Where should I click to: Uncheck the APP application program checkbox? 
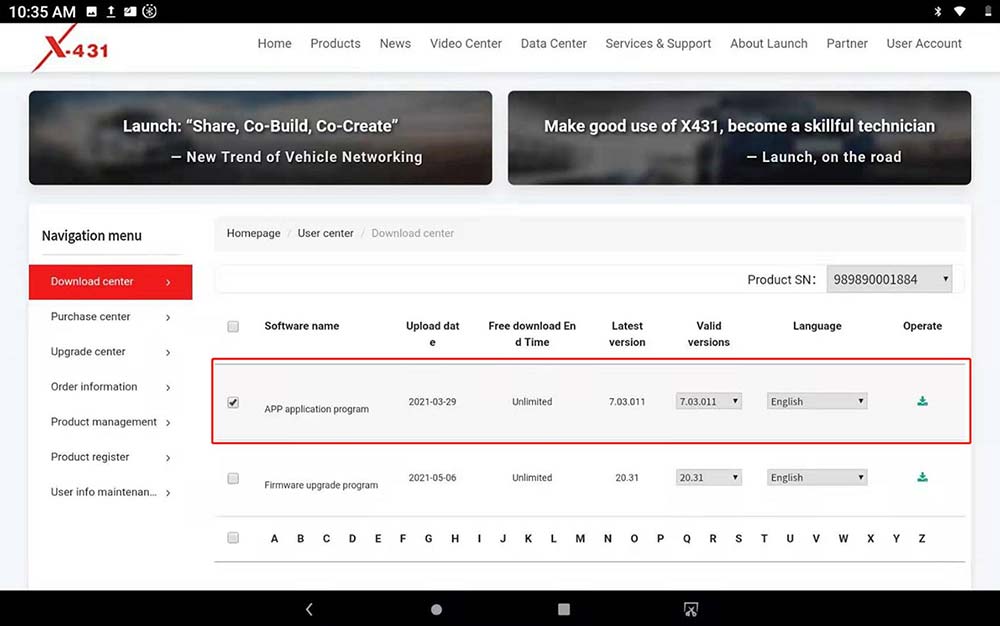coord(233,402)
